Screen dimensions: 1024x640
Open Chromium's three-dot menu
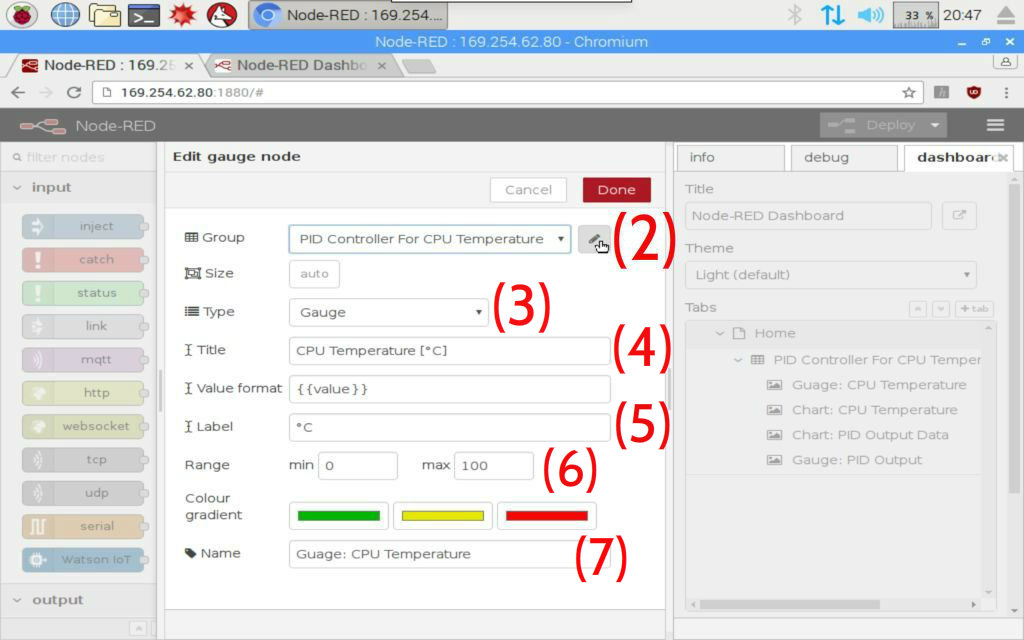(1006, 92)
